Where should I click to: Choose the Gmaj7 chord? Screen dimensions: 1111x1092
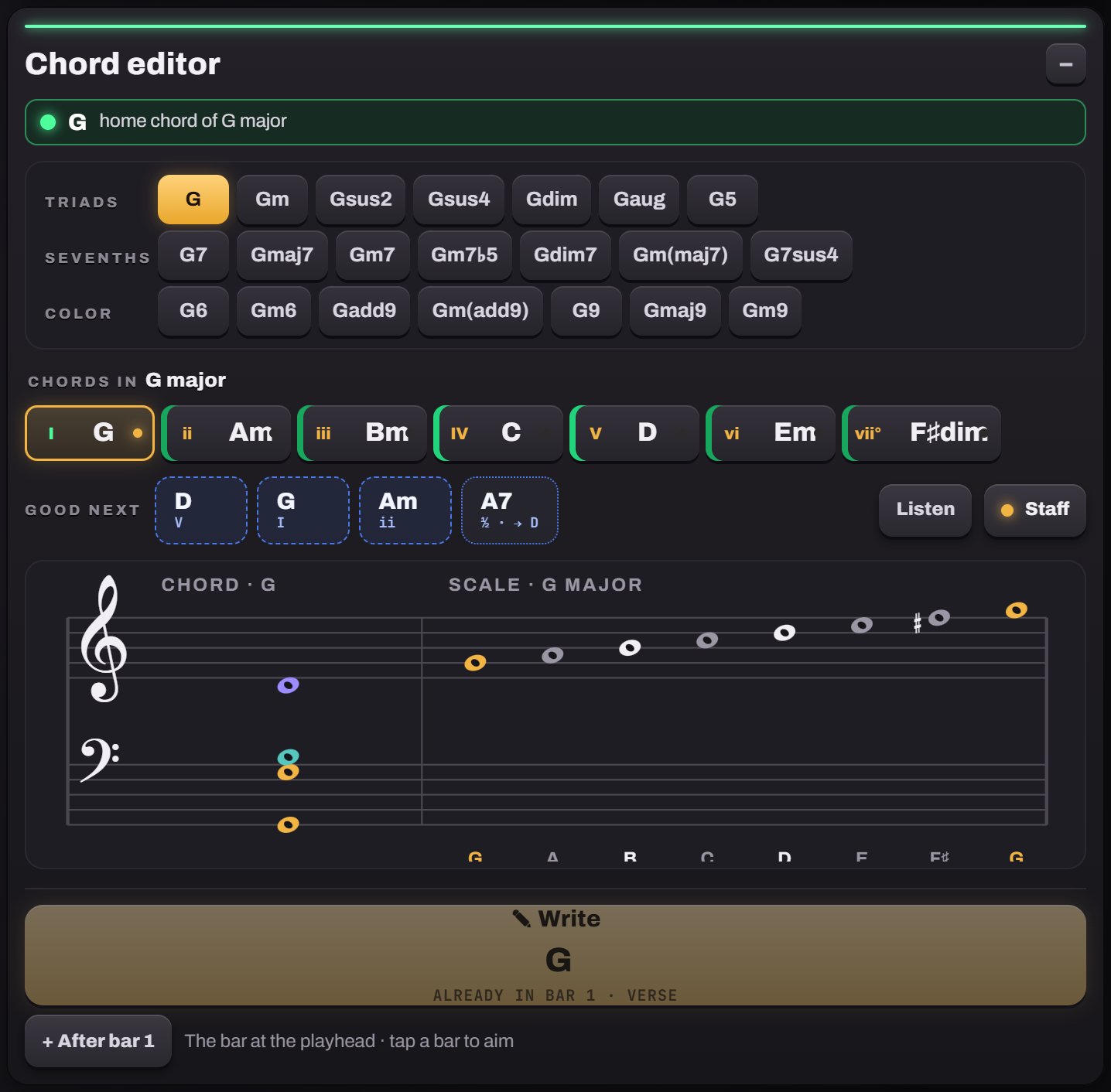tap(282, 255)
